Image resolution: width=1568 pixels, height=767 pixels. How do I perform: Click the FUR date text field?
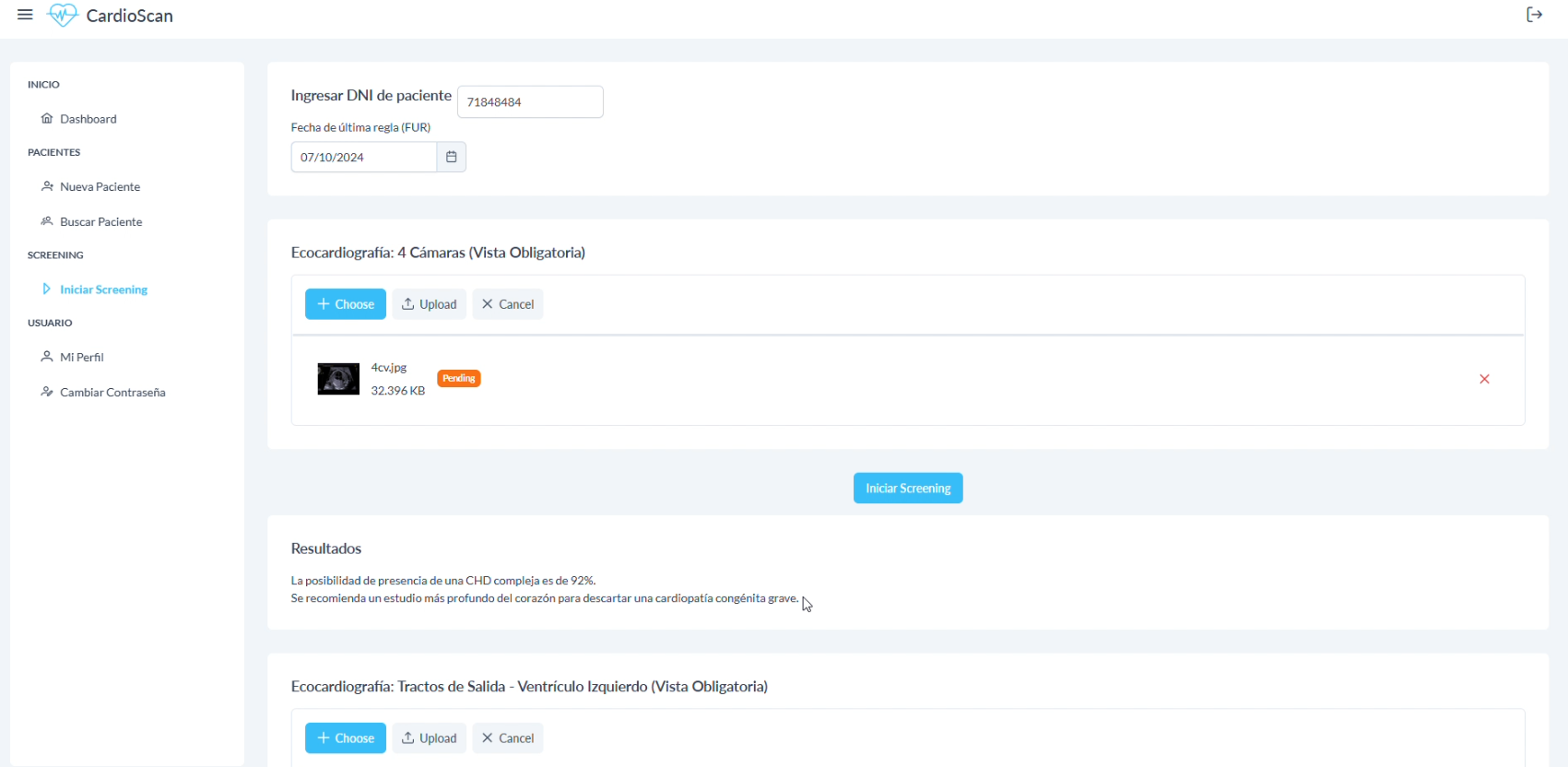[364, 158]
